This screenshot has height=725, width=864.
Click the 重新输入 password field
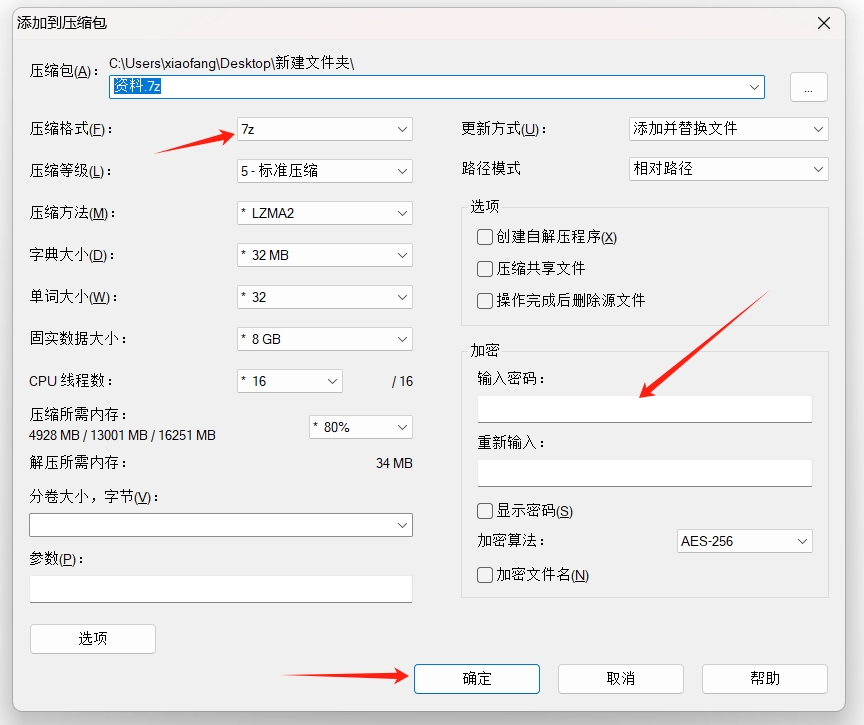[644, 473]
